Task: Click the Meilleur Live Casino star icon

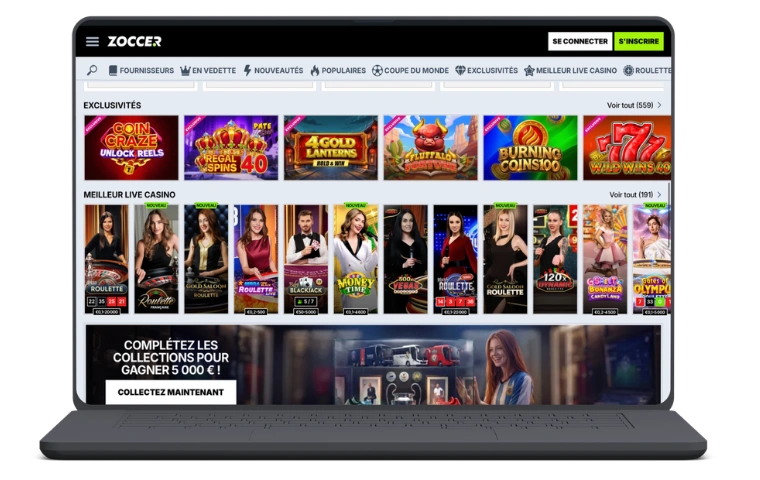Action: [x=529, y=70]
